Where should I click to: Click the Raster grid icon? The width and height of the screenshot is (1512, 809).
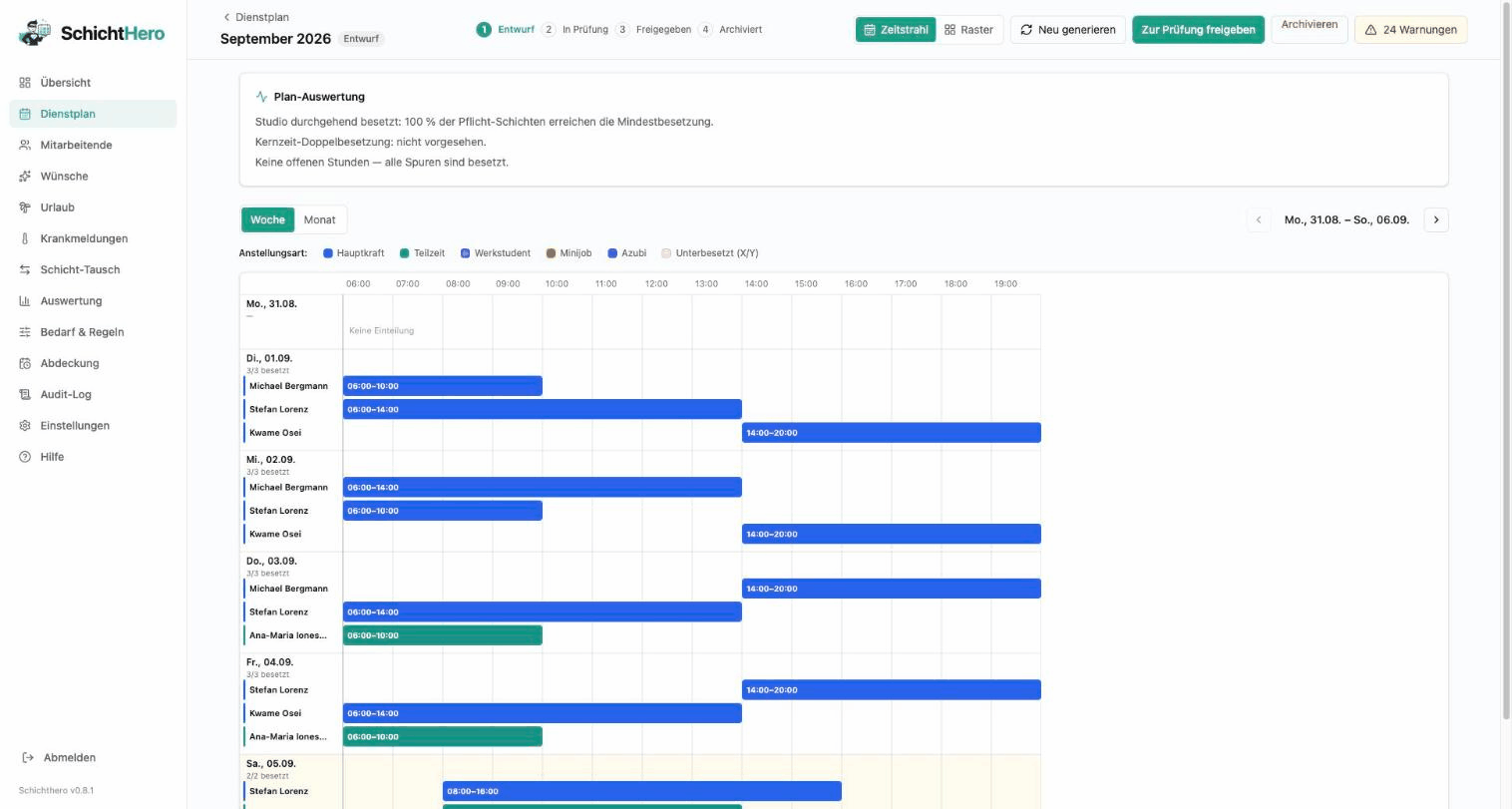point(949,30)
